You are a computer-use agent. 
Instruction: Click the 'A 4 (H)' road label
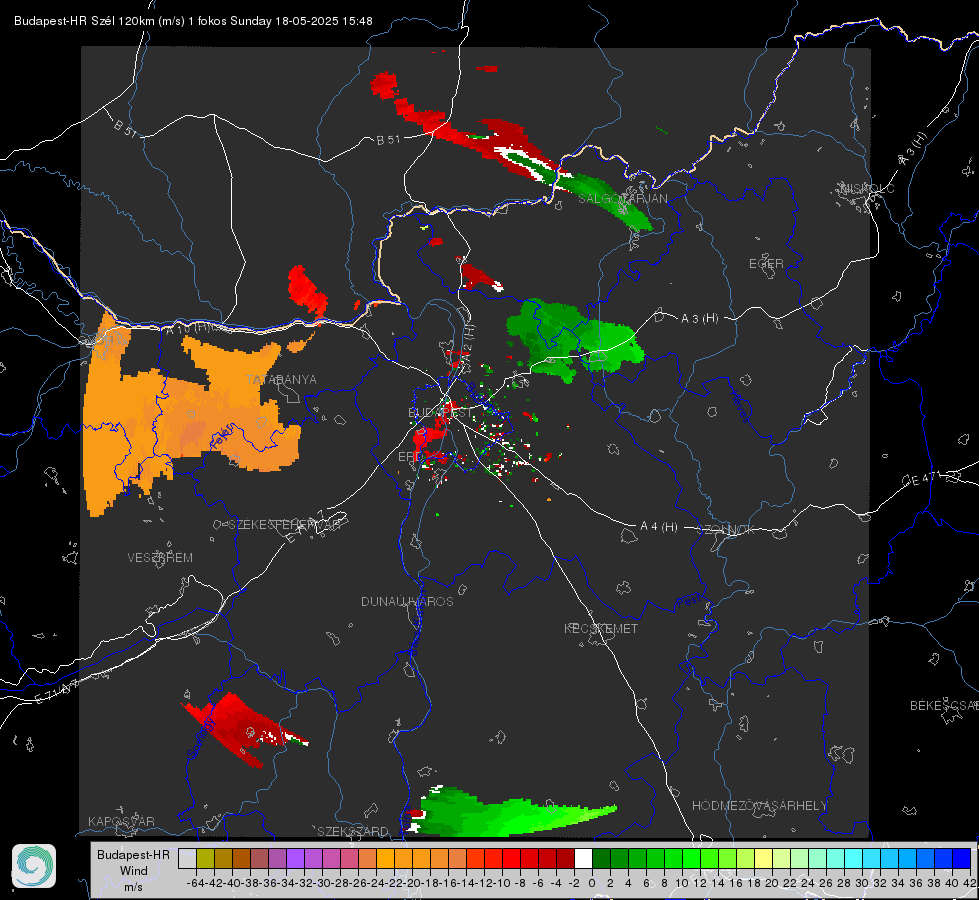pyautogui.click(x=659, y=527)
